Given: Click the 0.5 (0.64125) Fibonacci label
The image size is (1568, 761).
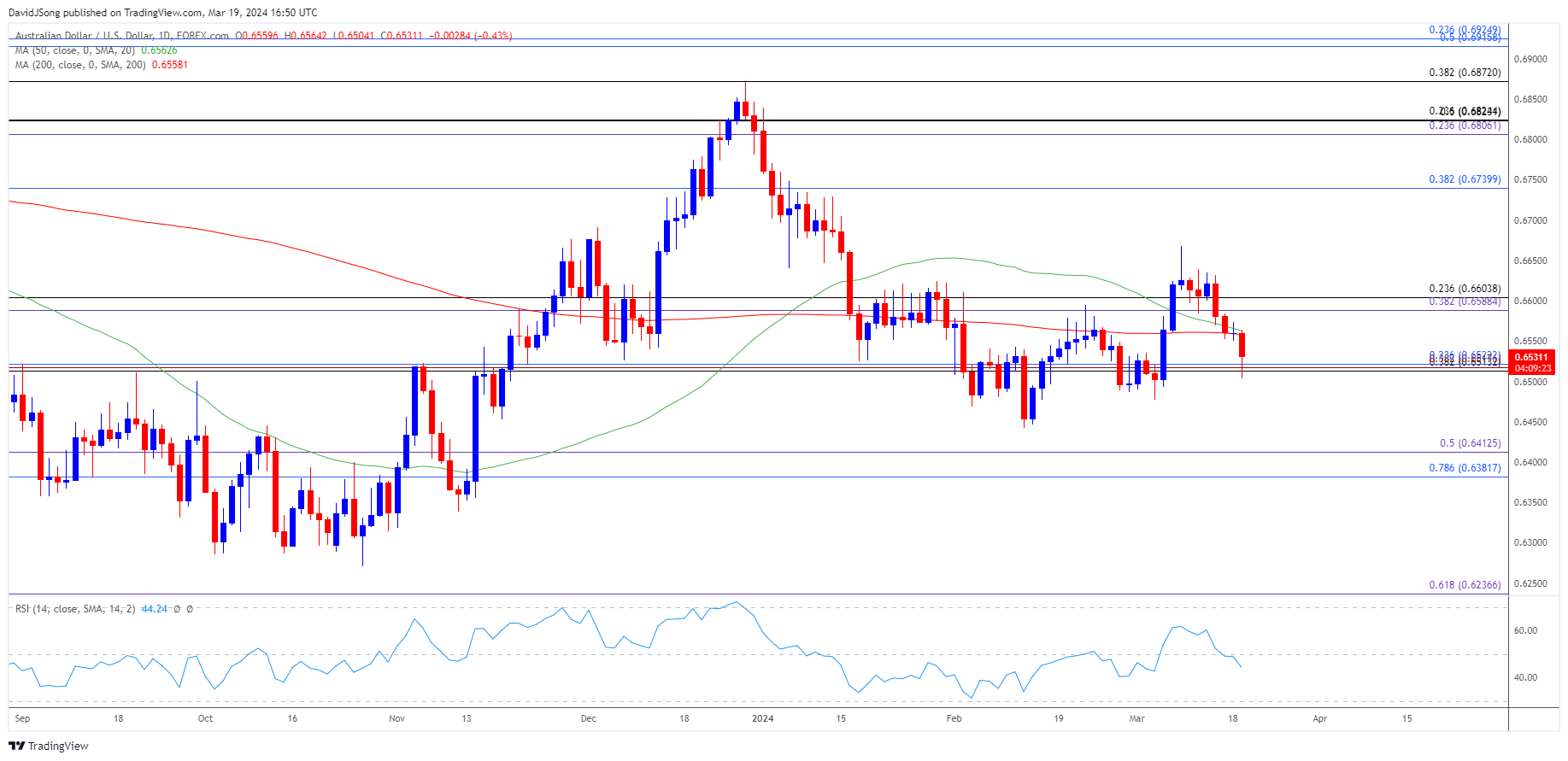Looking at the screenshot, I should [x=1470, y=443].
